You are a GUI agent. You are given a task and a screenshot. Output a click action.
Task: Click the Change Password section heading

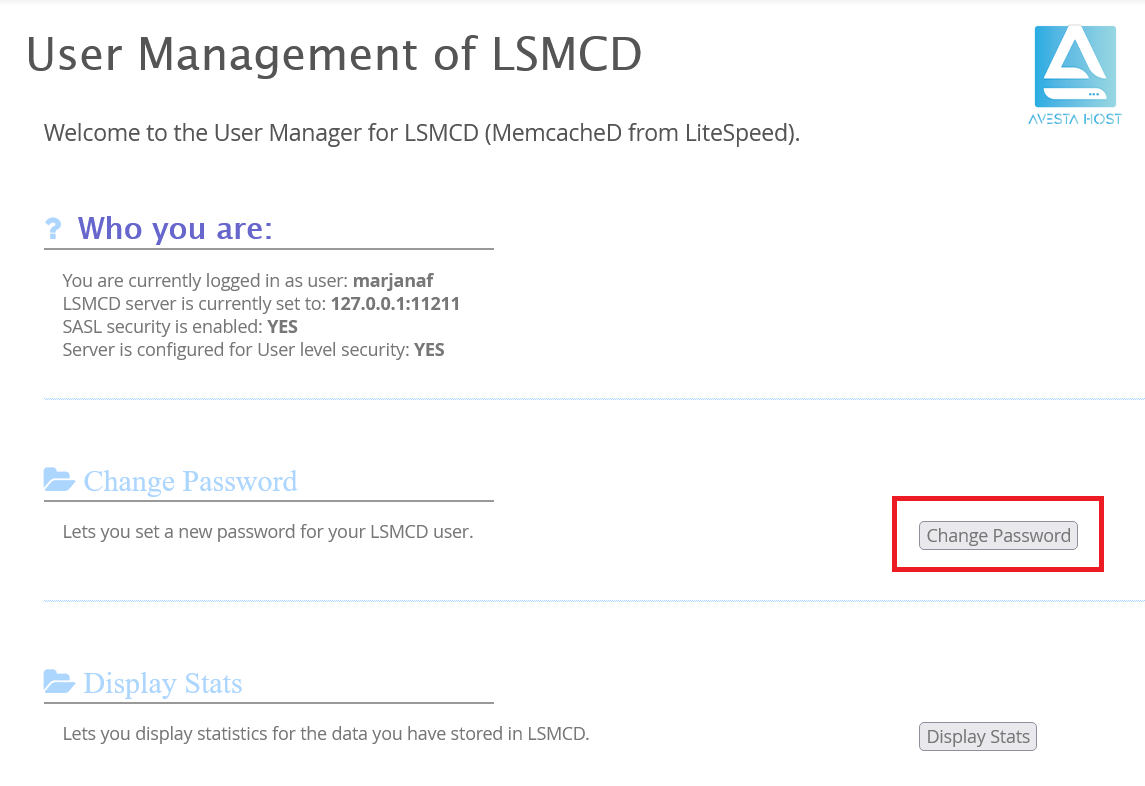(190, 481)
